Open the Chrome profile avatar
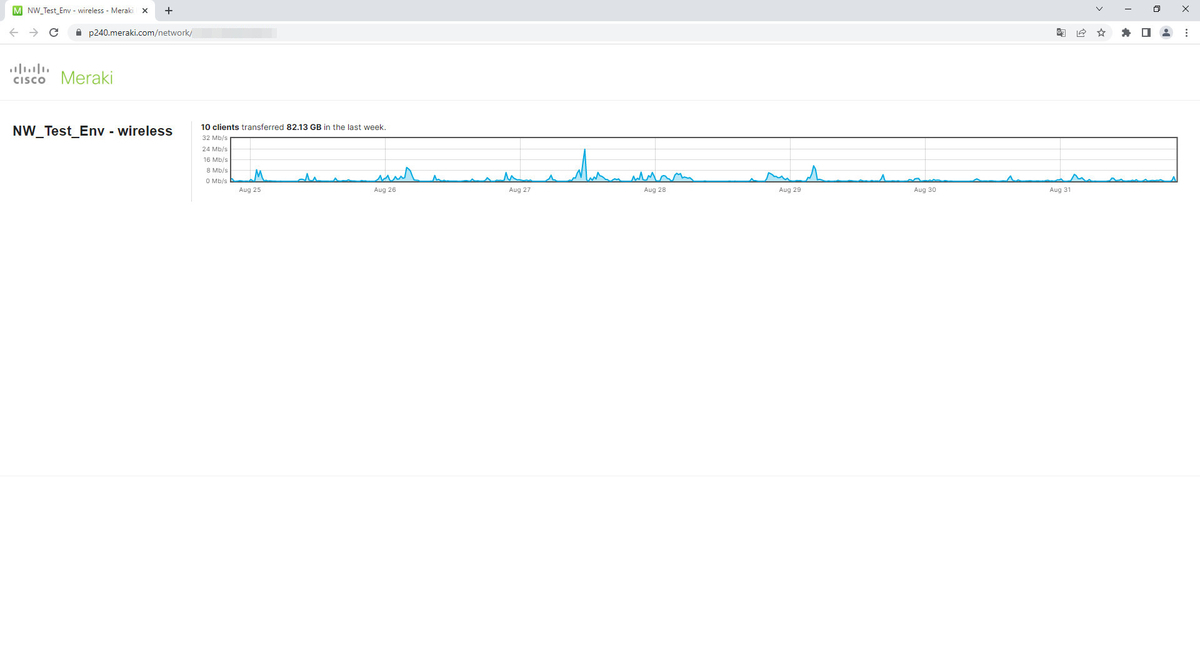 click(x=1165, y=32)
